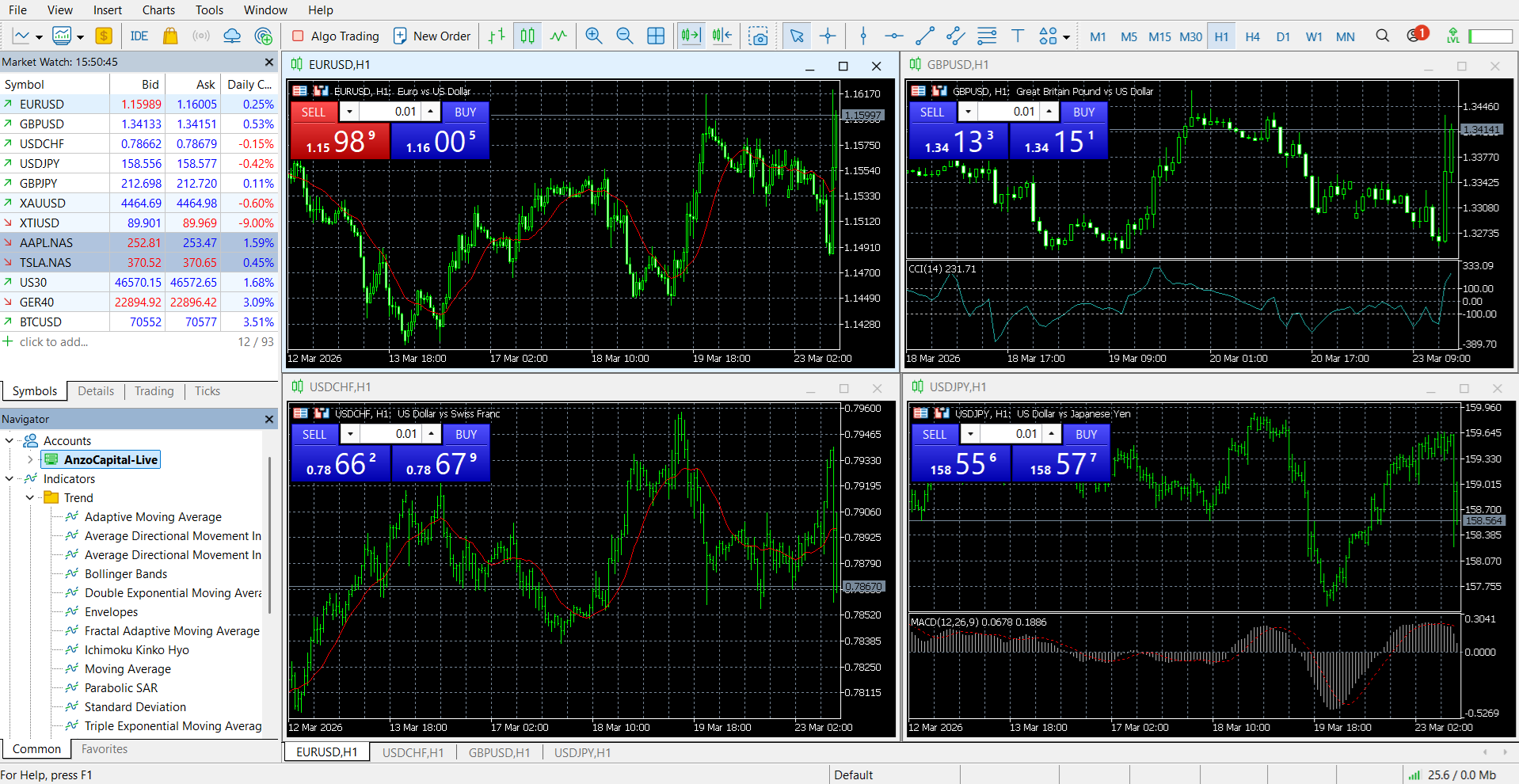Switch chart to bar chart mode
Image resolution: width=1519 pixels, height=784 pixels.
coord(497,36)
